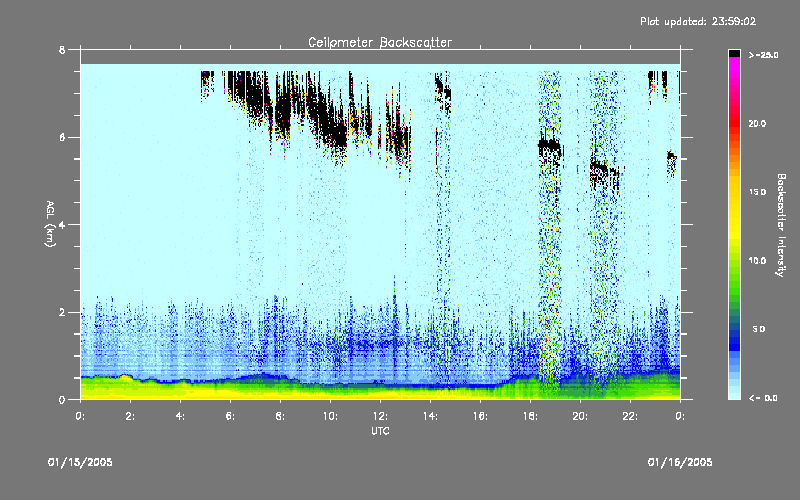Click the <- 0.0 colorbar minimum label
800x500 pixels.
[763, 398]
